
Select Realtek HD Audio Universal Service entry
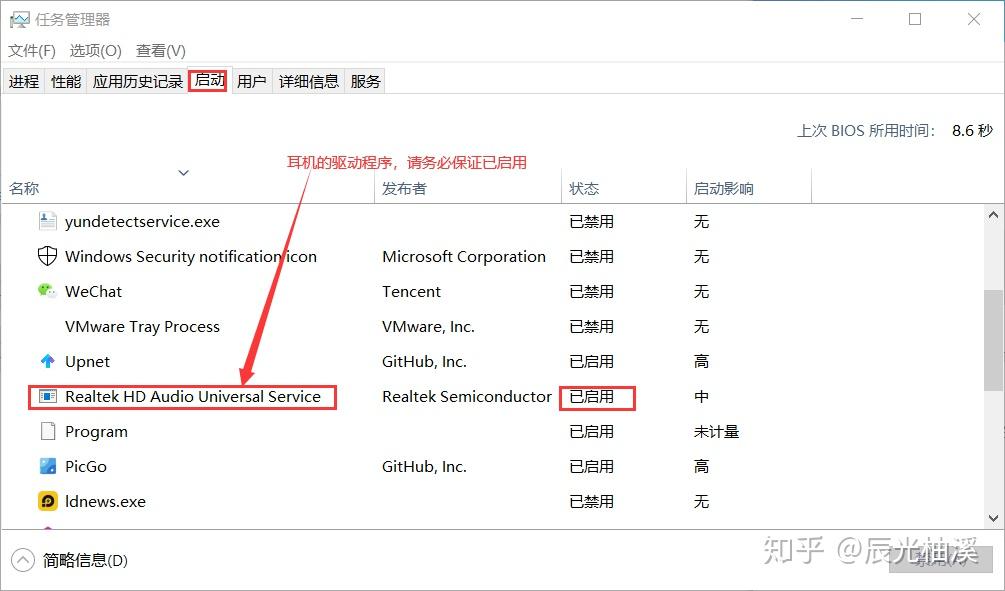click(x=193, y=396)
